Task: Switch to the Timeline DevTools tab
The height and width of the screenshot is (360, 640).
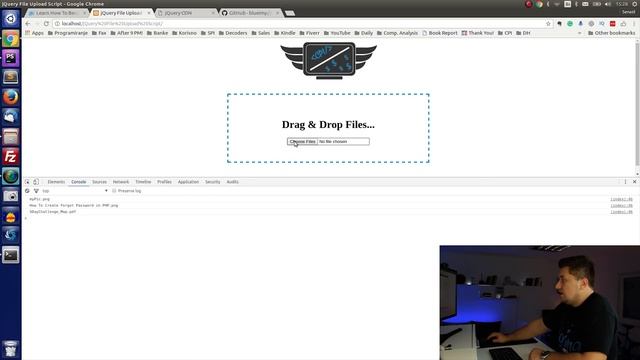Action: (x=143, y=182)
